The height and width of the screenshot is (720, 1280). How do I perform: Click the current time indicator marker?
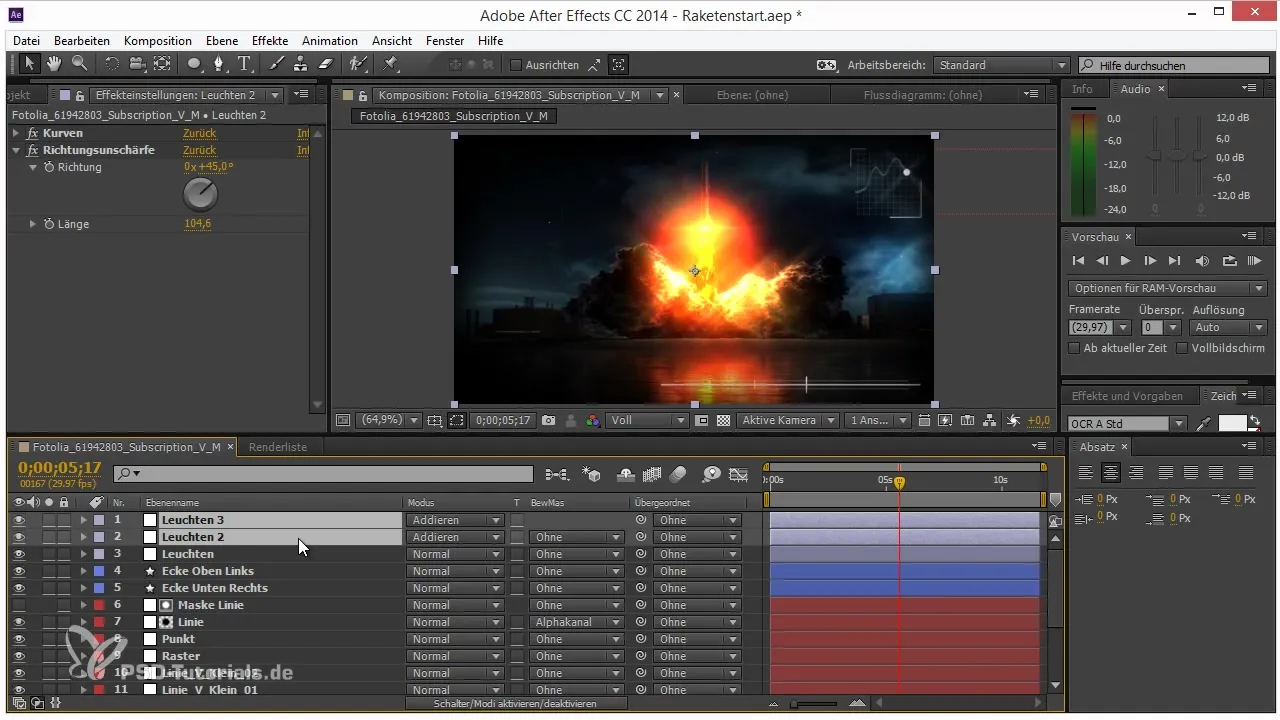899,482
